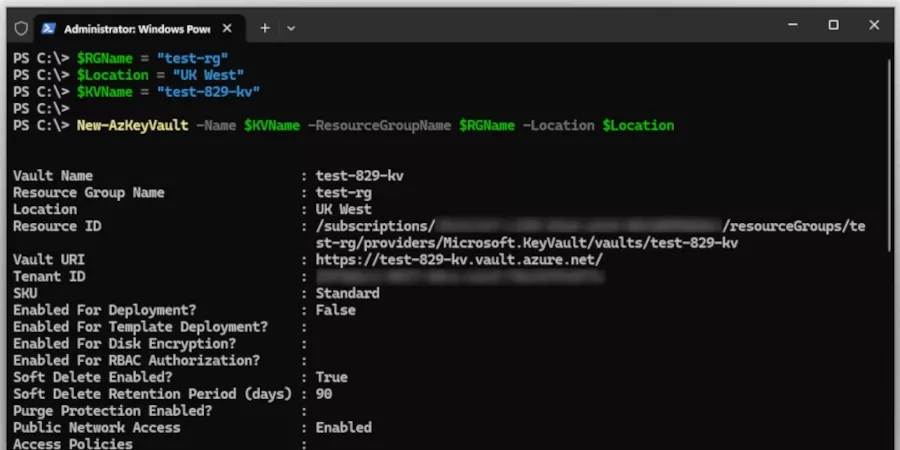Maximize the terminal window
Screen dimensions: 900x450
tap(833, 26)
